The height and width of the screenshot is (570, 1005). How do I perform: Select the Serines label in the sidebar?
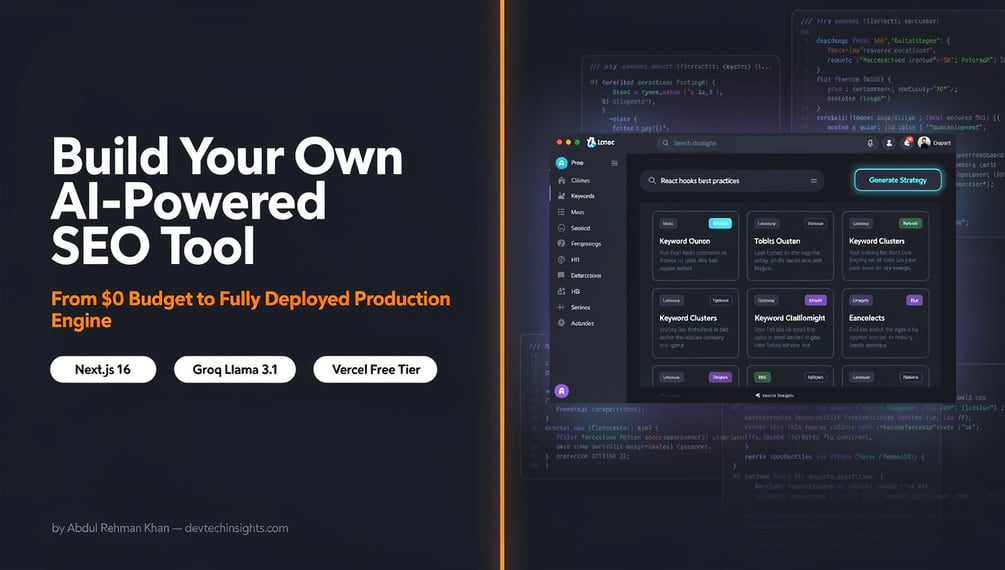pyautogui.click(x=581, y=308)
